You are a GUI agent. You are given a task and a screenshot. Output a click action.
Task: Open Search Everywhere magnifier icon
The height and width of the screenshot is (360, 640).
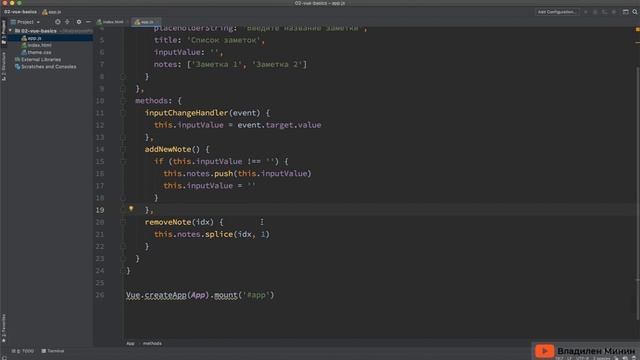635,12
